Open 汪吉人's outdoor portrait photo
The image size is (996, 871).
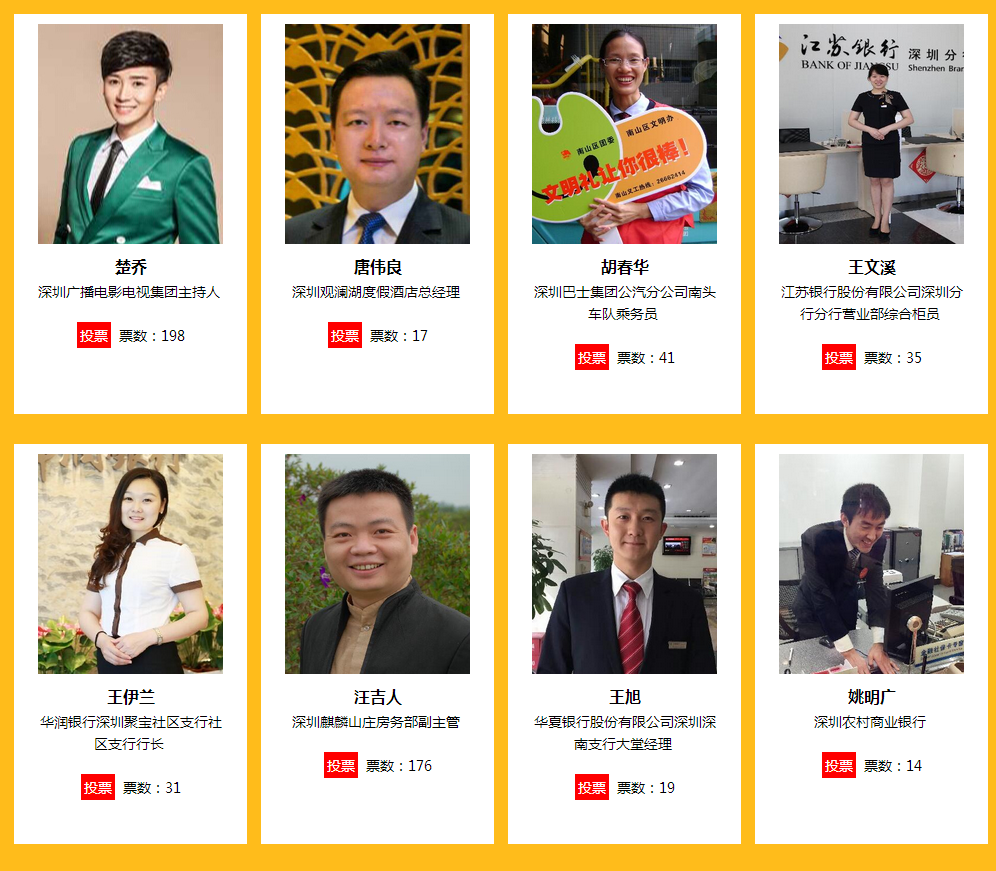click(377, 564)
